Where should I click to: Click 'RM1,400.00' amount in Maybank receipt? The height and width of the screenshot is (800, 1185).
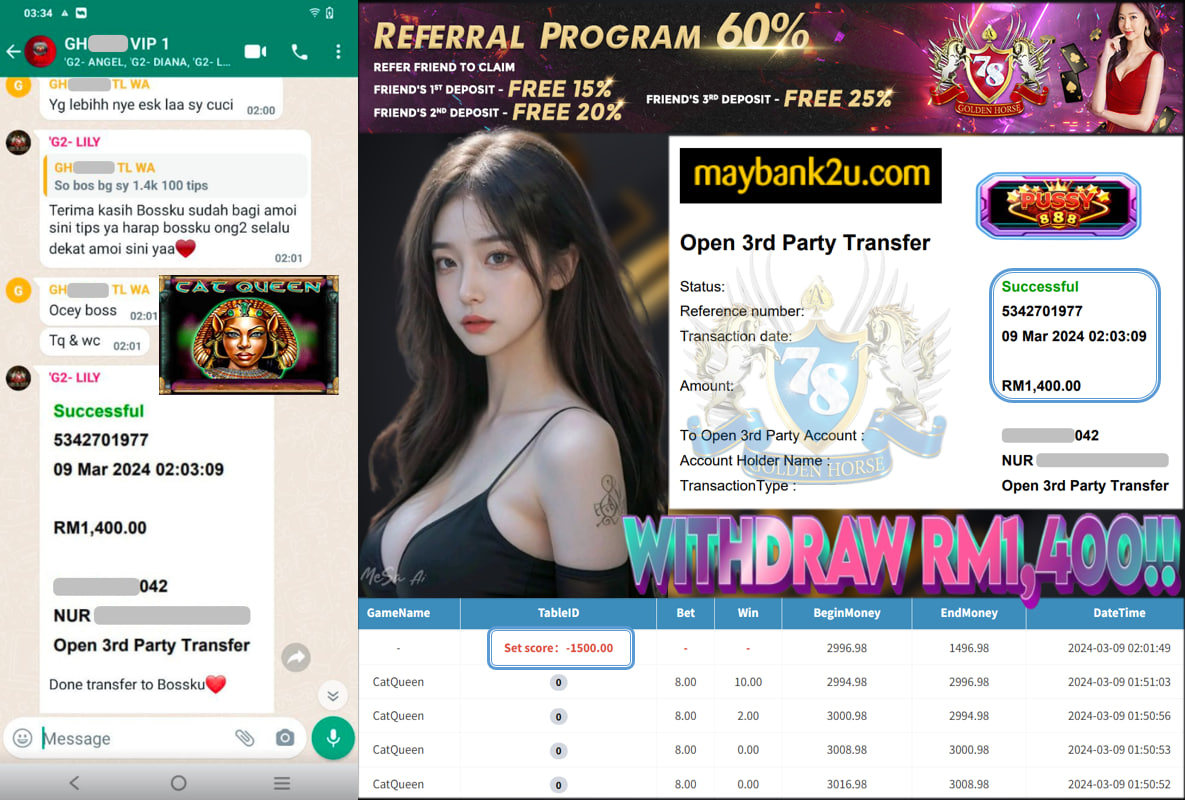click(x=1041, y=386)
